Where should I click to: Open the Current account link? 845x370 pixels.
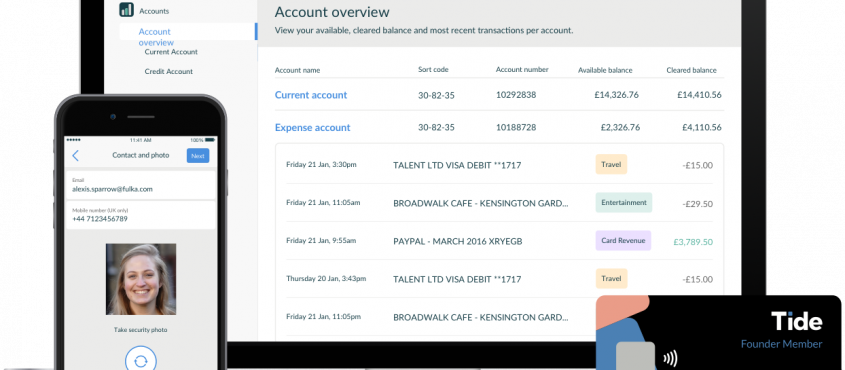[x=311, y=95]
